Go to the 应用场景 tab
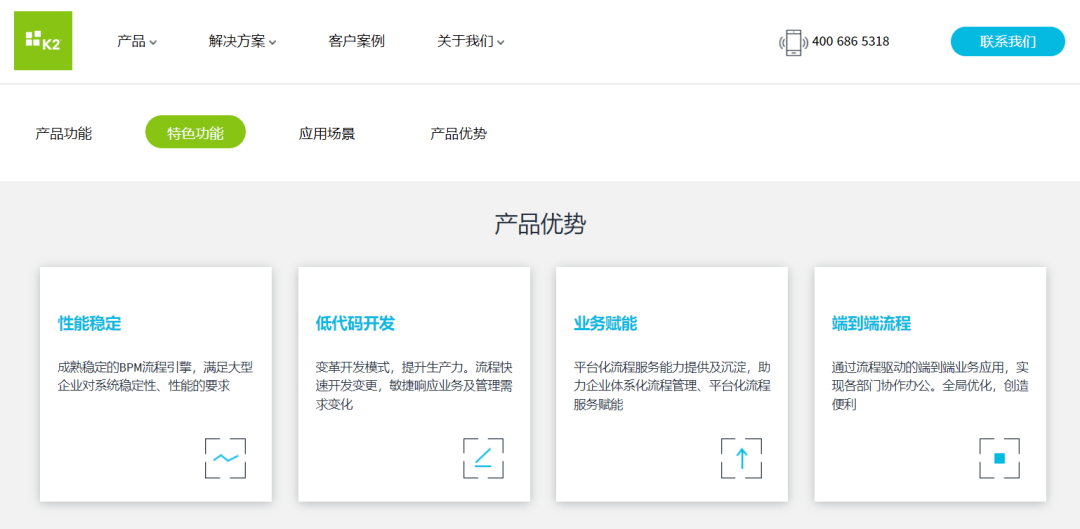Viewport: 1080px width, 529px height. [327, 133]
